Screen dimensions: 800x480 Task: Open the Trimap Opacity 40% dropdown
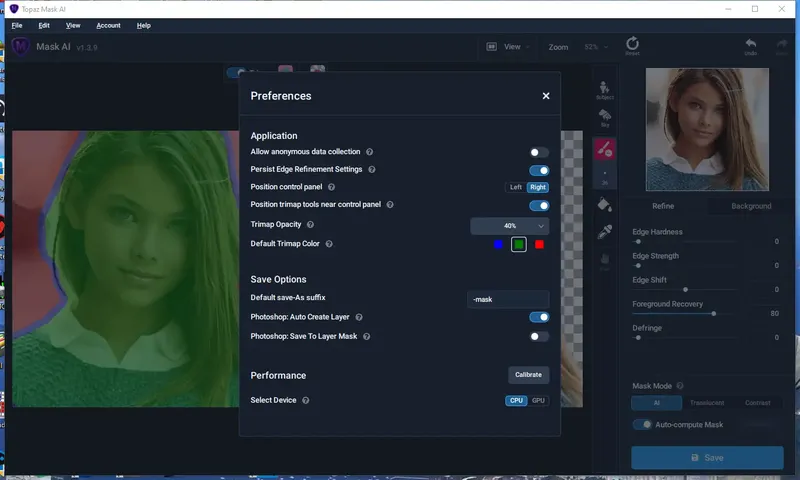tap(509, 225)
